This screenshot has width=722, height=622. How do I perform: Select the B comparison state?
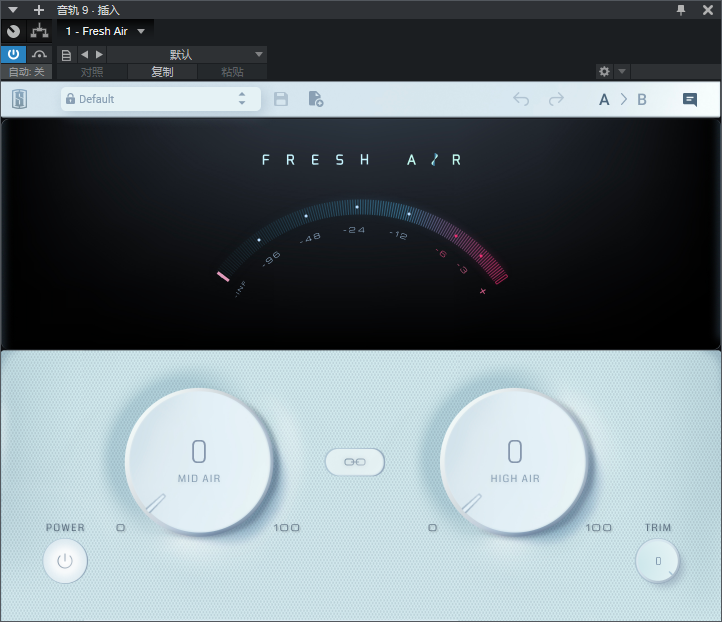pyautogui.click(x=642, y=99)
